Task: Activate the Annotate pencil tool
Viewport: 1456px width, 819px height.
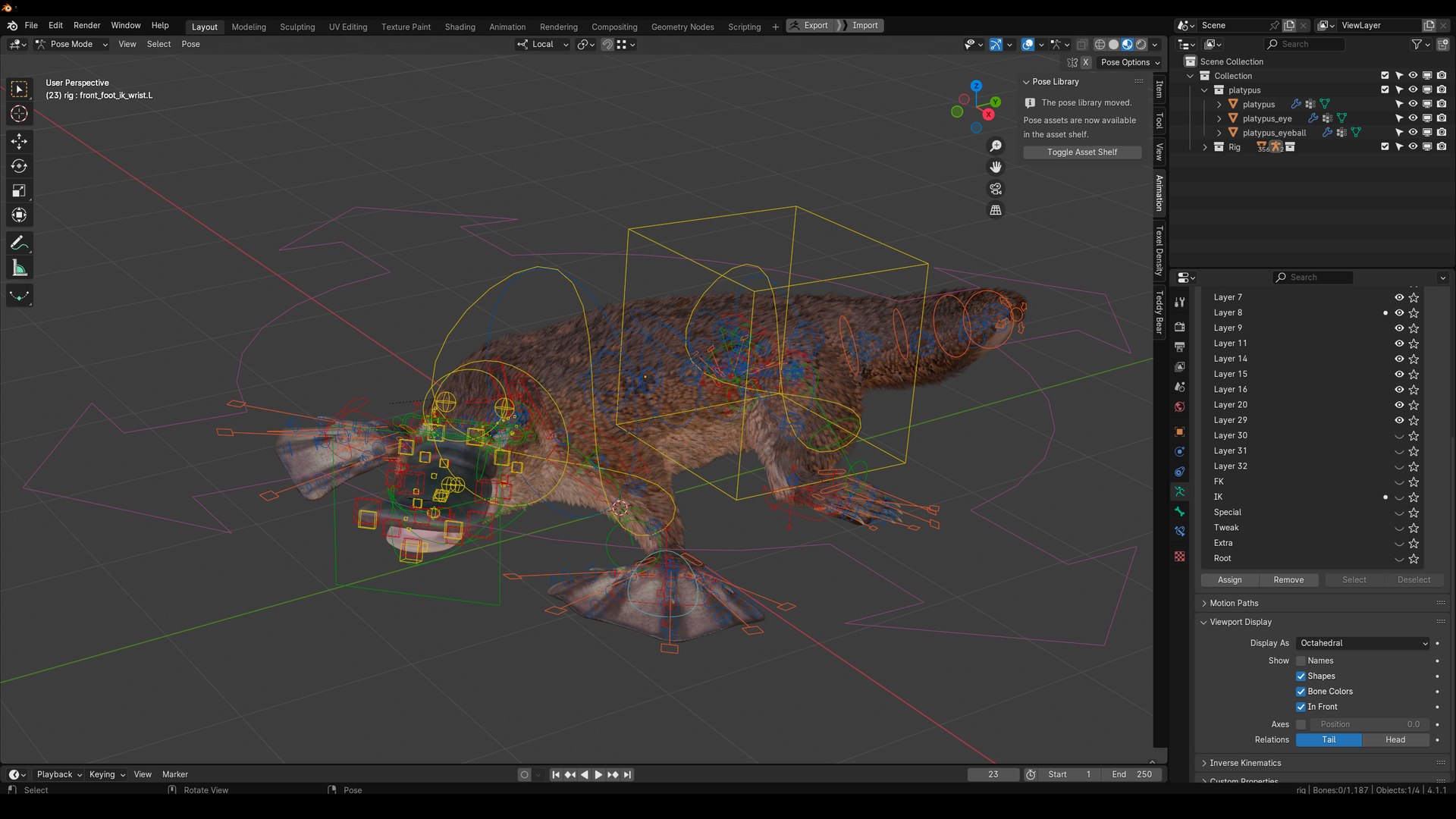Action: (x=19, y=243)
